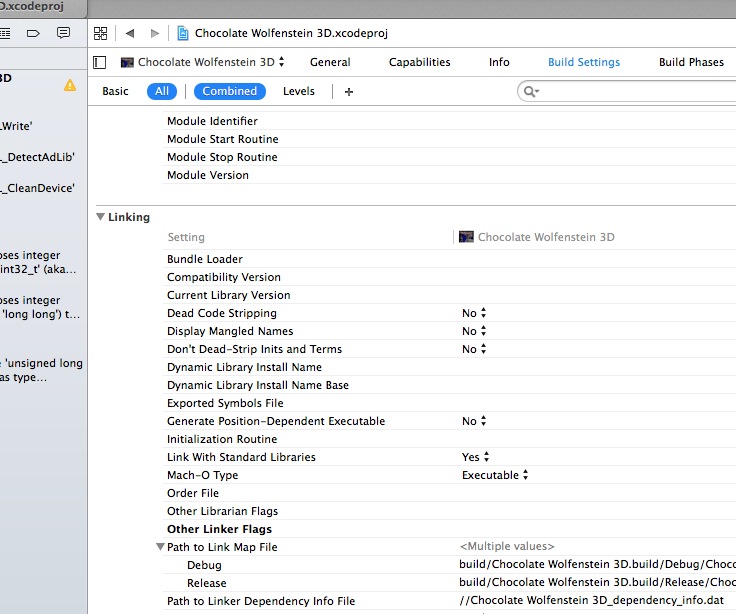The image size is (736, 614).
Task: Select the Order File setting
Action: (x=193, y=493)
